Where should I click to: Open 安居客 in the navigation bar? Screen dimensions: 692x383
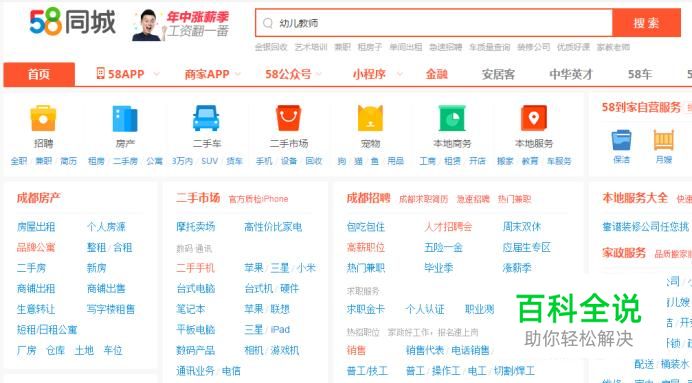pyautogui.click(x=498, y=74)
